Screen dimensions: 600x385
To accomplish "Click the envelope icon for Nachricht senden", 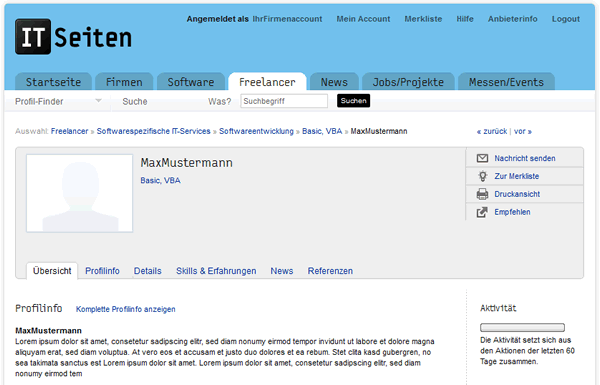I will 482,158.
